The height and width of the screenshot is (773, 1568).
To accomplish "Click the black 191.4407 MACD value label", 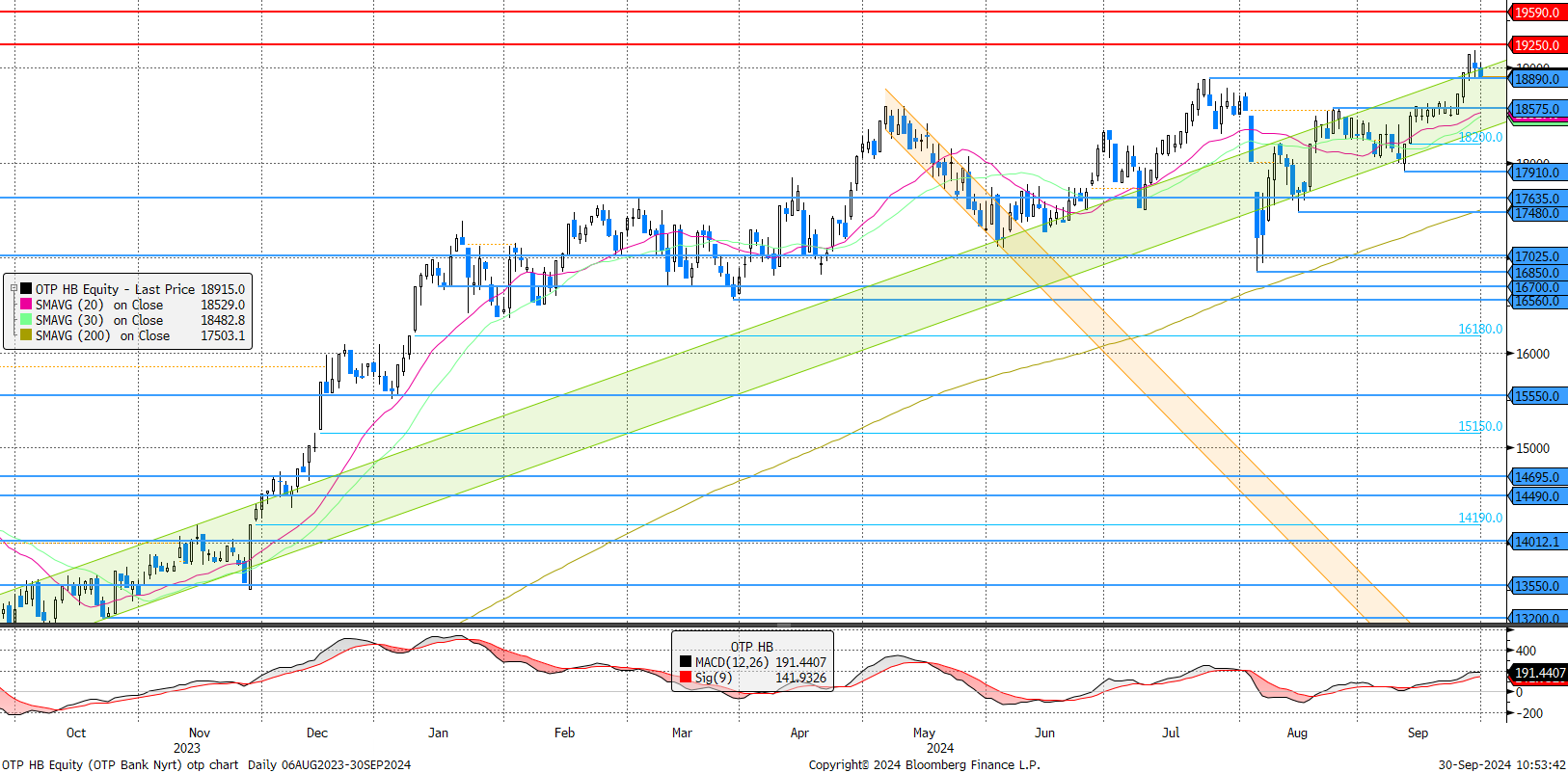I will point(1540,673).
